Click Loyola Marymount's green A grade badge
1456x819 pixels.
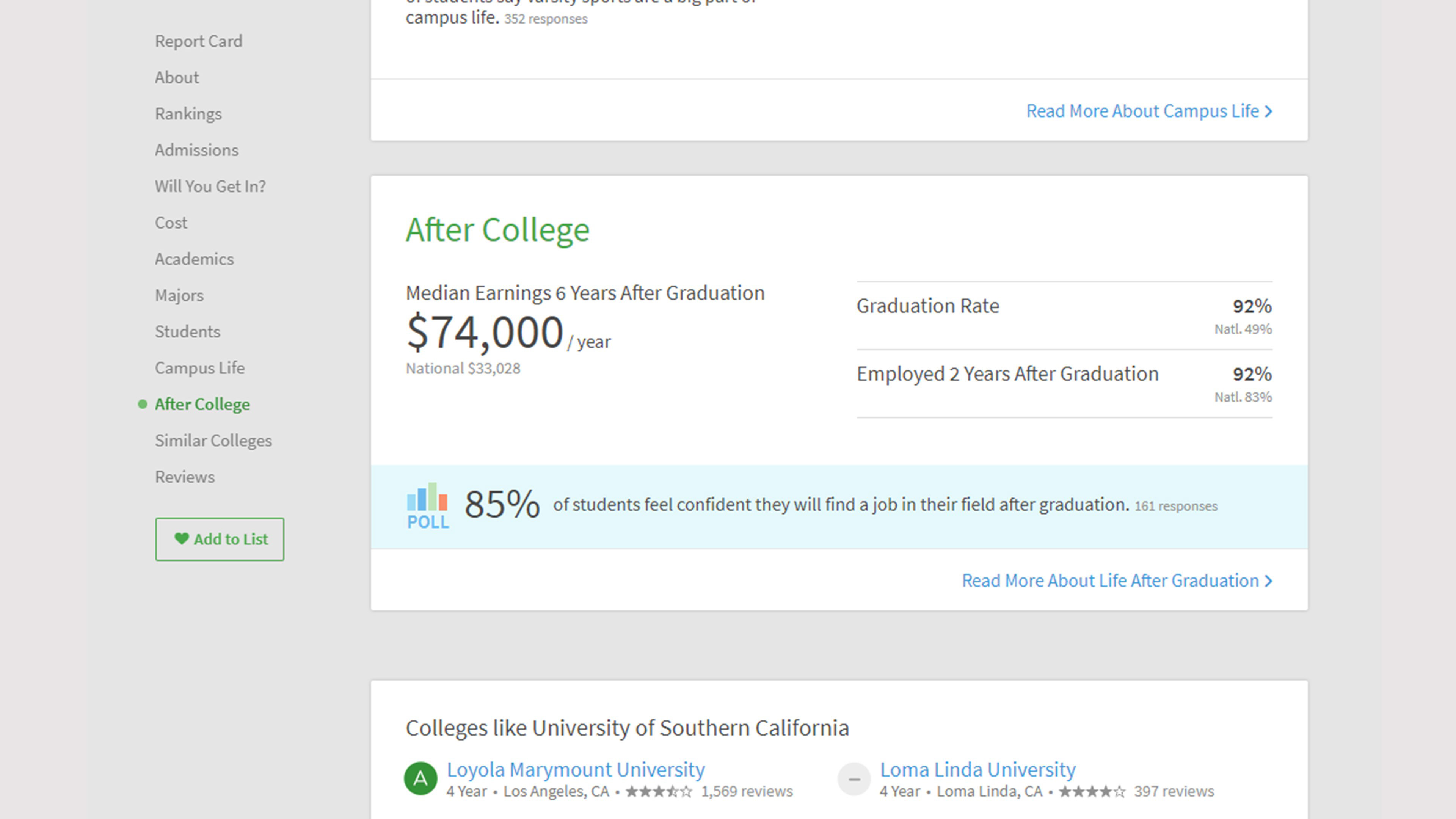click(x=420, y=778)
